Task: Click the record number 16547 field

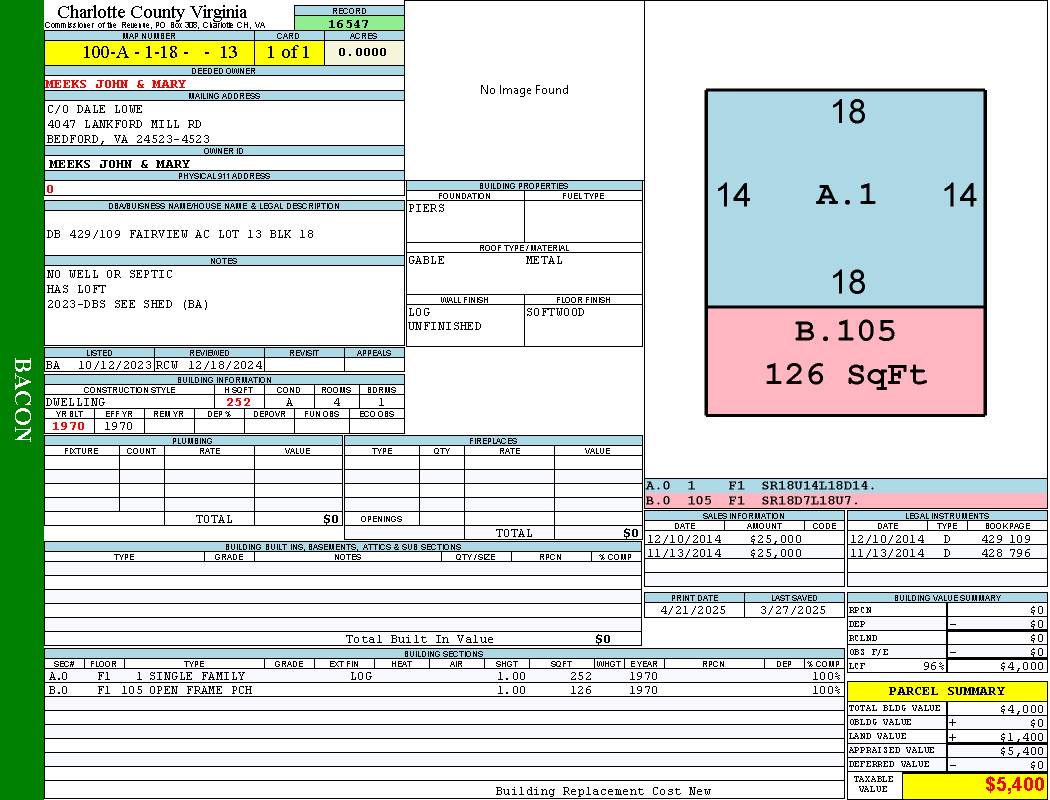Action: tap(349, 24)
